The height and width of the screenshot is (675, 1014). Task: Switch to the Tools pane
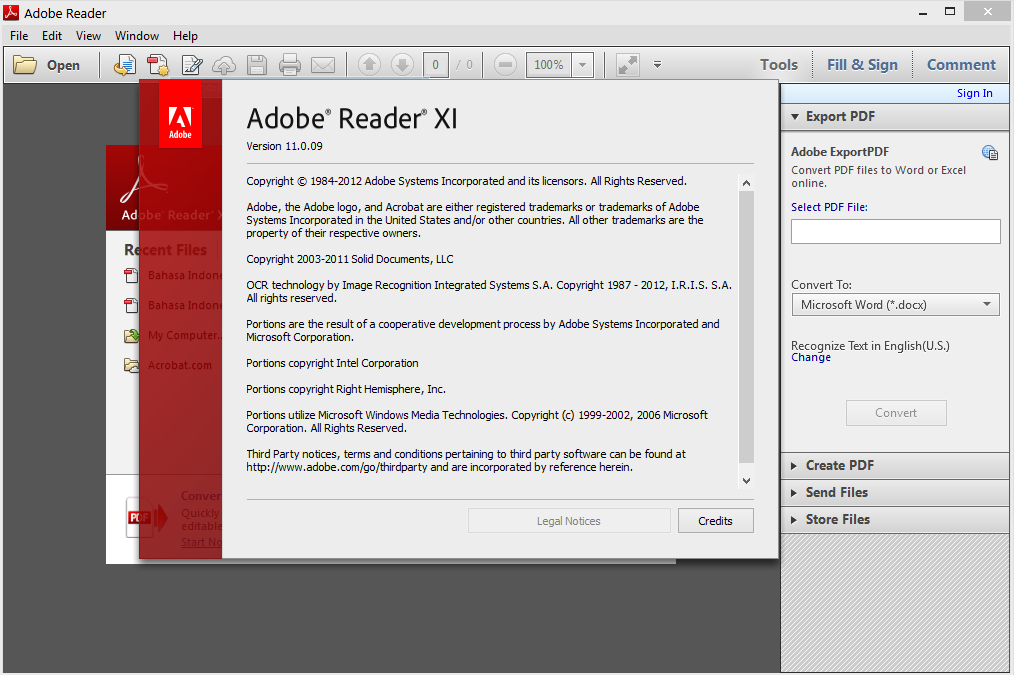779,65
